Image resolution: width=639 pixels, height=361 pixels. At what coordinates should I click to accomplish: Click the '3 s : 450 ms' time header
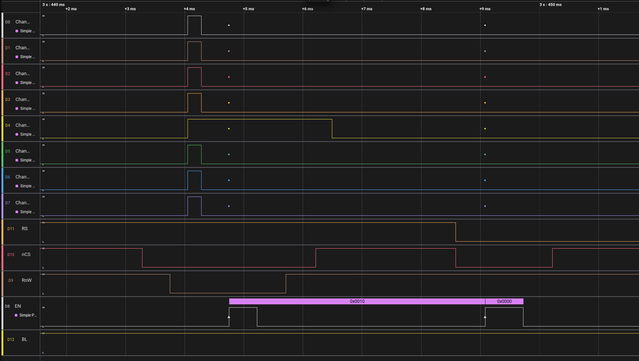pyautogui.click(x=551, y=4)
